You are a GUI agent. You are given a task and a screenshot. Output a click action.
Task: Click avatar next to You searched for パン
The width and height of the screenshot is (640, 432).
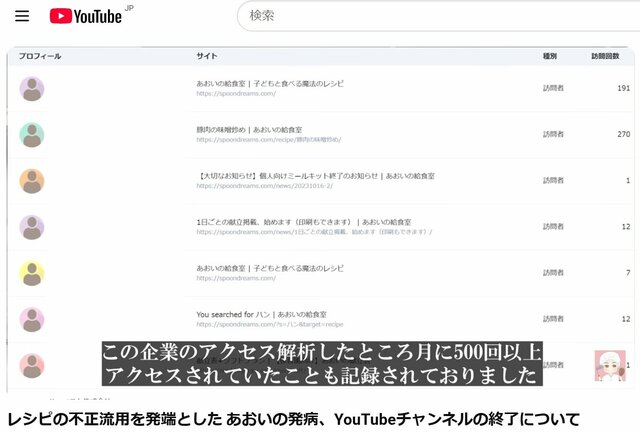32,319
